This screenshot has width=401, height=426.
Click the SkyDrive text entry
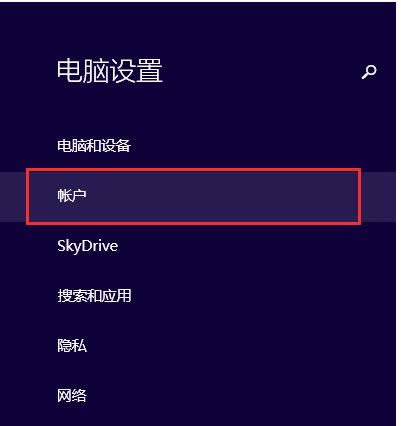click(x=88, y=246)
